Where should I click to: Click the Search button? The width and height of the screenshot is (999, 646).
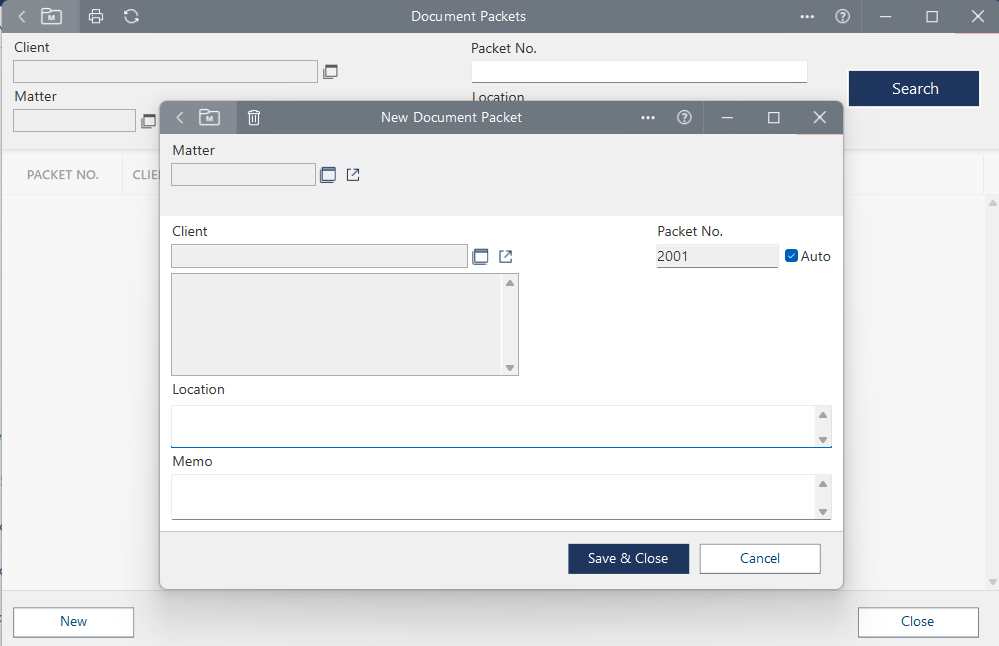(x=914, y=89)
